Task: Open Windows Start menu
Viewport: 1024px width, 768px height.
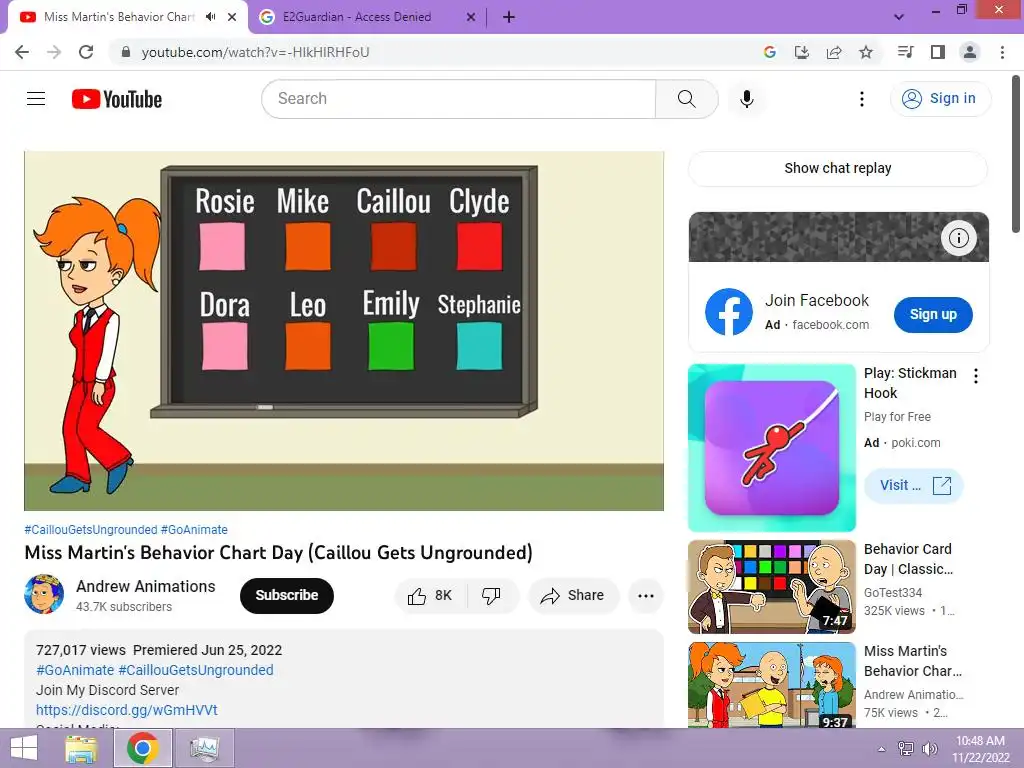Action: (24, 748)
